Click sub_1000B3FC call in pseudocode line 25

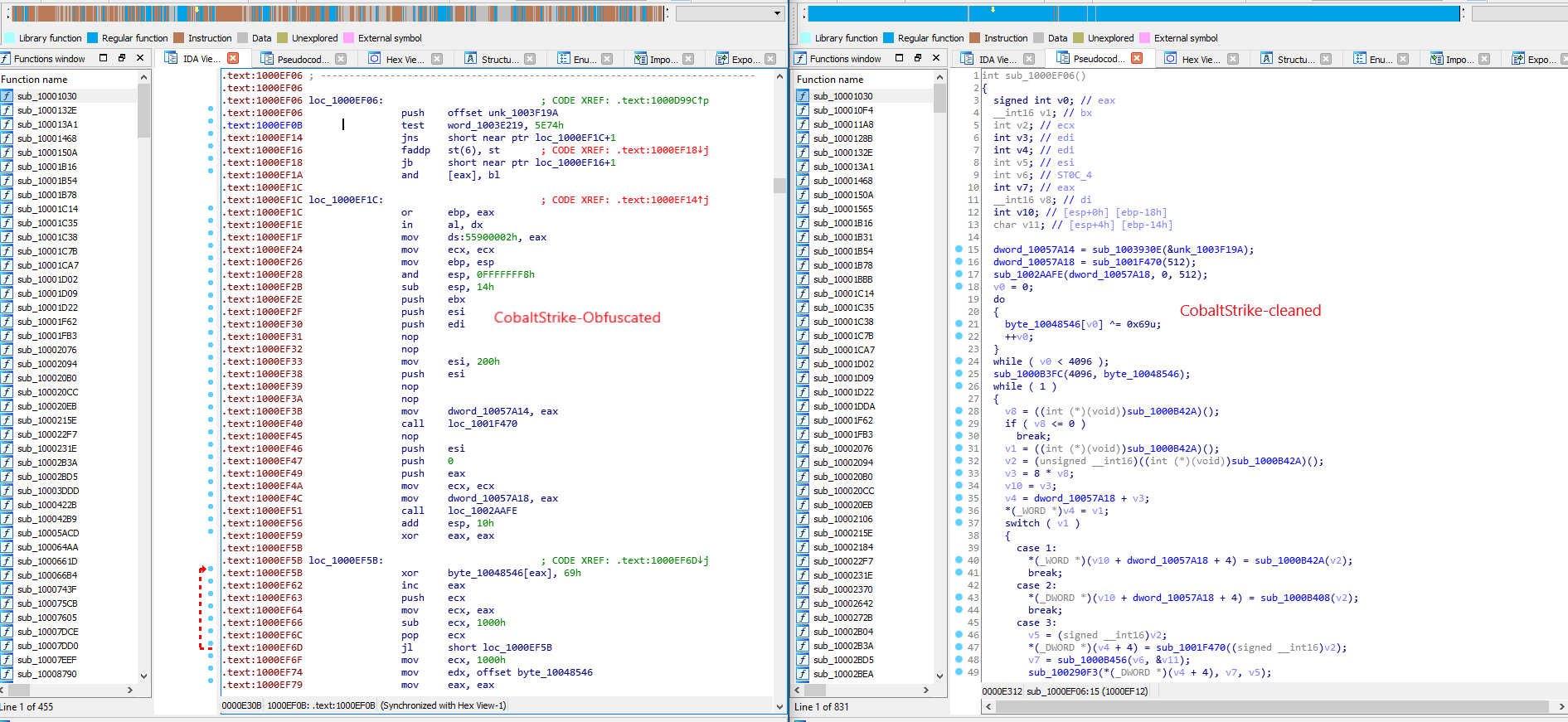click(x=1027, y=374)
